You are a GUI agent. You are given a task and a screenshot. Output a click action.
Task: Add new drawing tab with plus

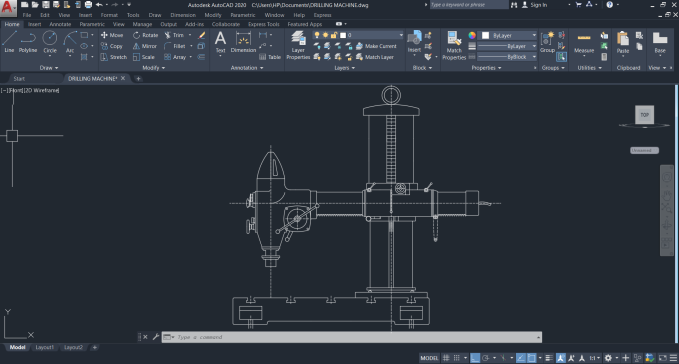pyautogui.click(x=138, y=78)
